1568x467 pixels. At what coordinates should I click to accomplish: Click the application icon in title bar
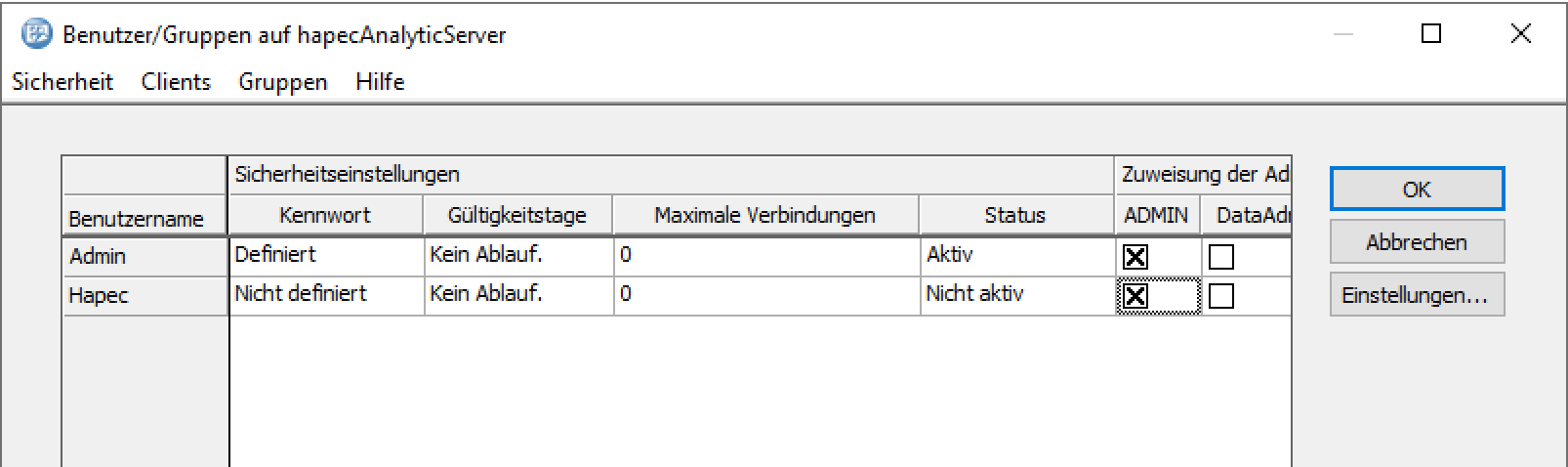coord(37,35)
